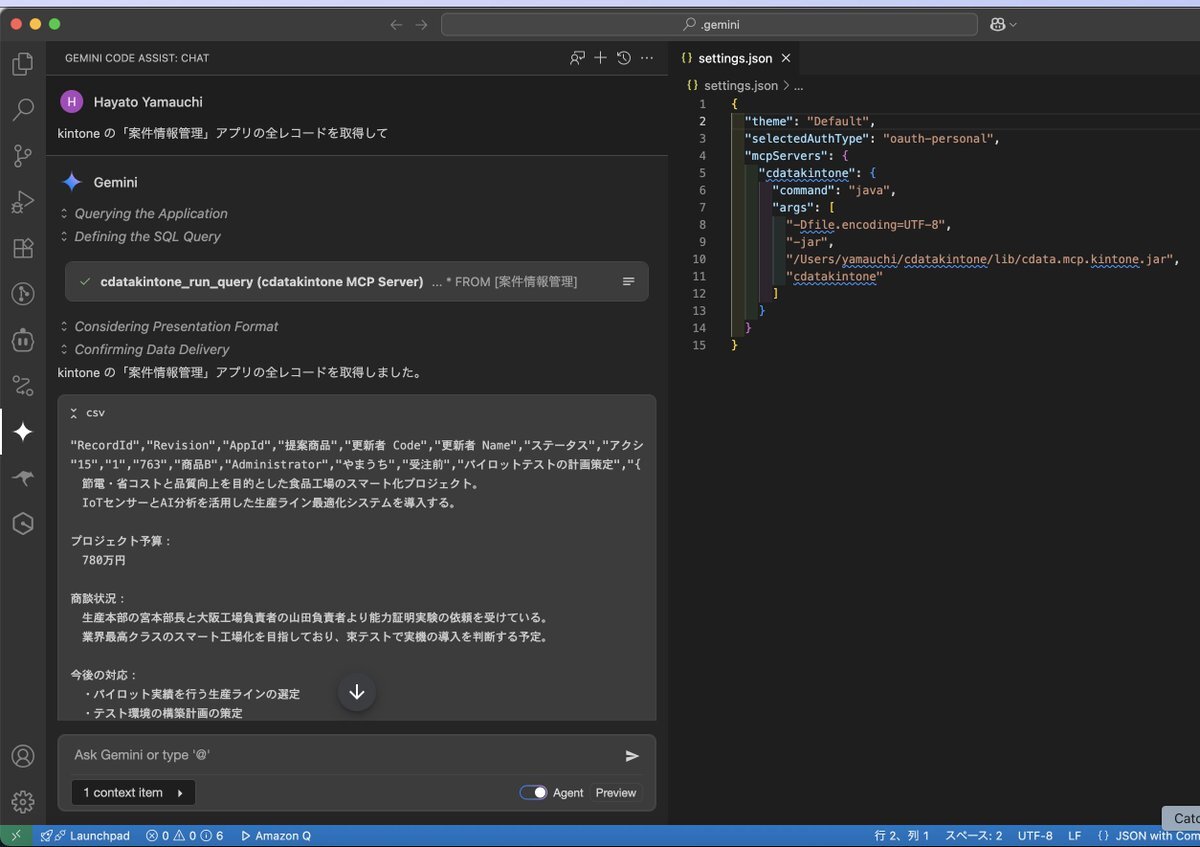1200x847 pixels.
Task: Click the Ask Gemini input field
Action: tap(342, 756)
